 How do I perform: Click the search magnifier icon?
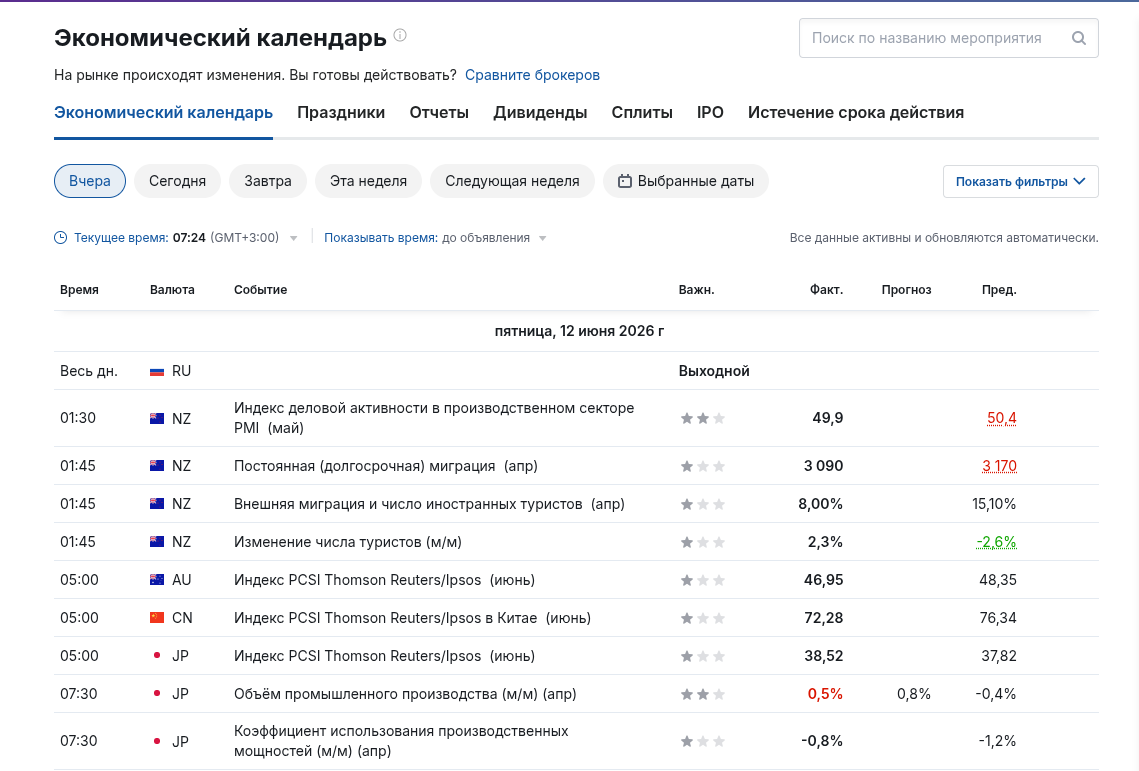1079,39
